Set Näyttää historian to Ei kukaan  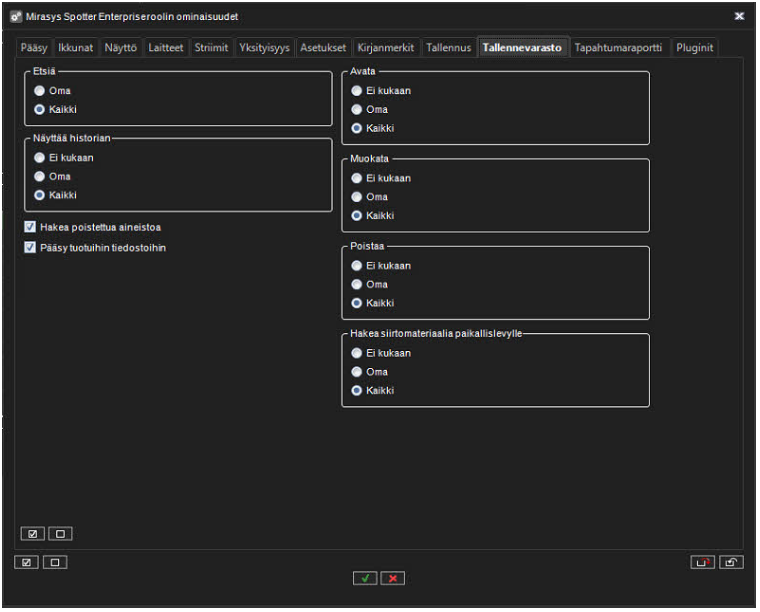pos(40,158)
